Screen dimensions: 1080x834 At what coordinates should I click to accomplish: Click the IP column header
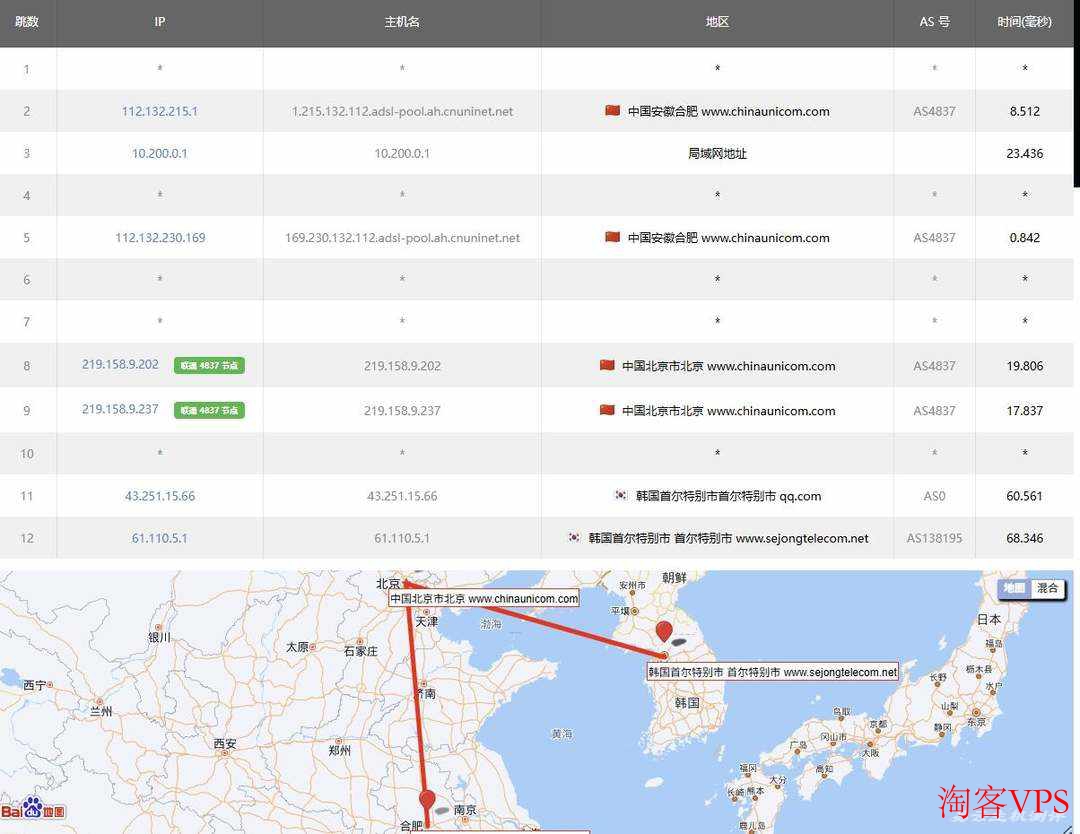[x=160, y=22]
